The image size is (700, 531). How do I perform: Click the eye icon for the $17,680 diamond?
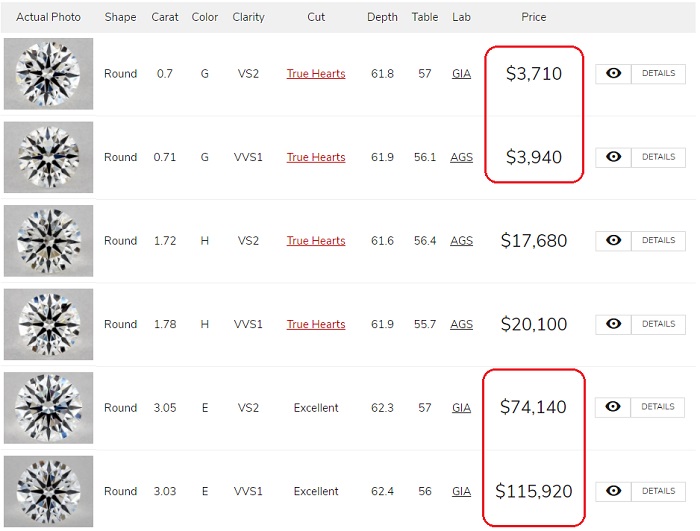[613, 240]
